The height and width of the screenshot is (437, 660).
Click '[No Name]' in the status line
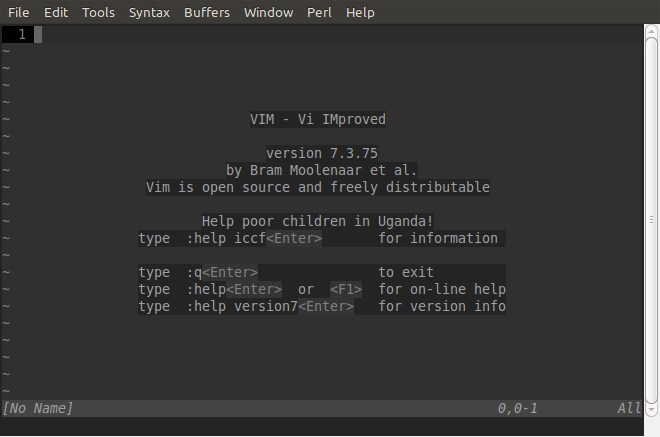coord(38,408)
